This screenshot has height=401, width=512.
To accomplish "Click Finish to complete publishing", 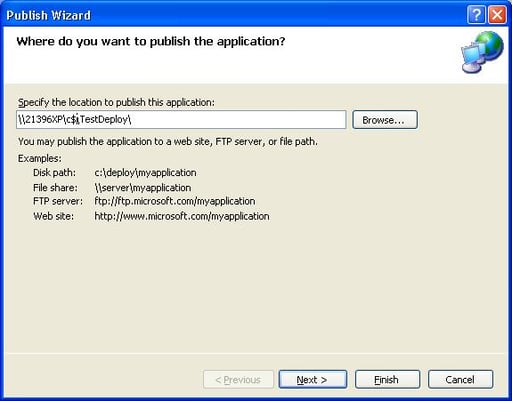I will coord(387,379).
